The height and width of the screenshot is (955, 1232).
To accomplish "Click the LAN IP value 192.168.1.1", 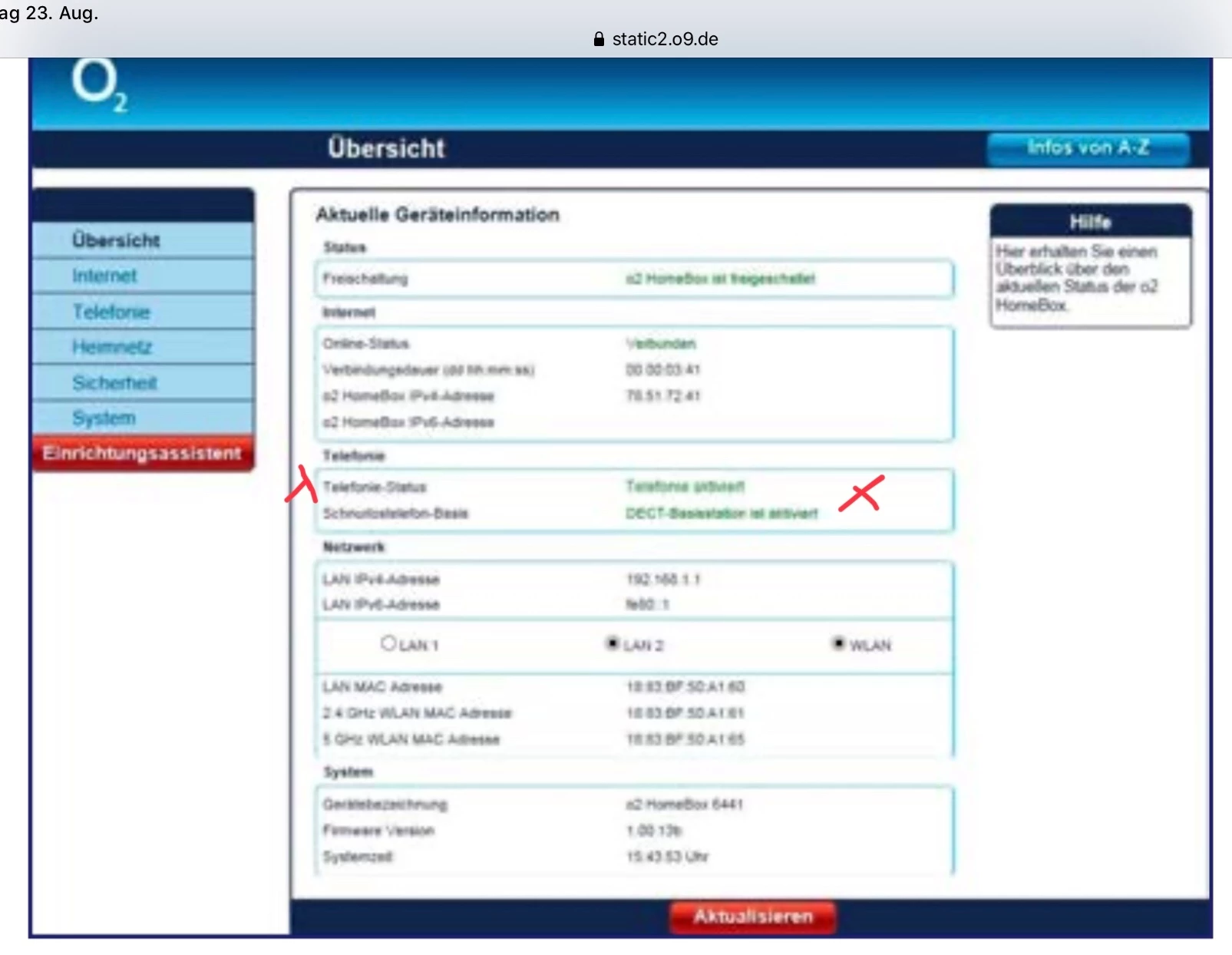I will click(x=663, y=579).
